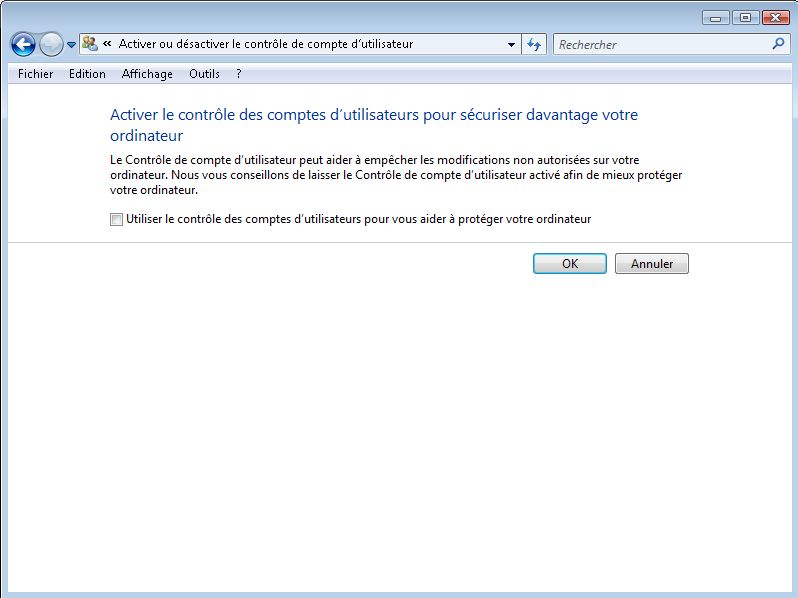Click the user accounts icon in address bar

(x=90, y=44)
